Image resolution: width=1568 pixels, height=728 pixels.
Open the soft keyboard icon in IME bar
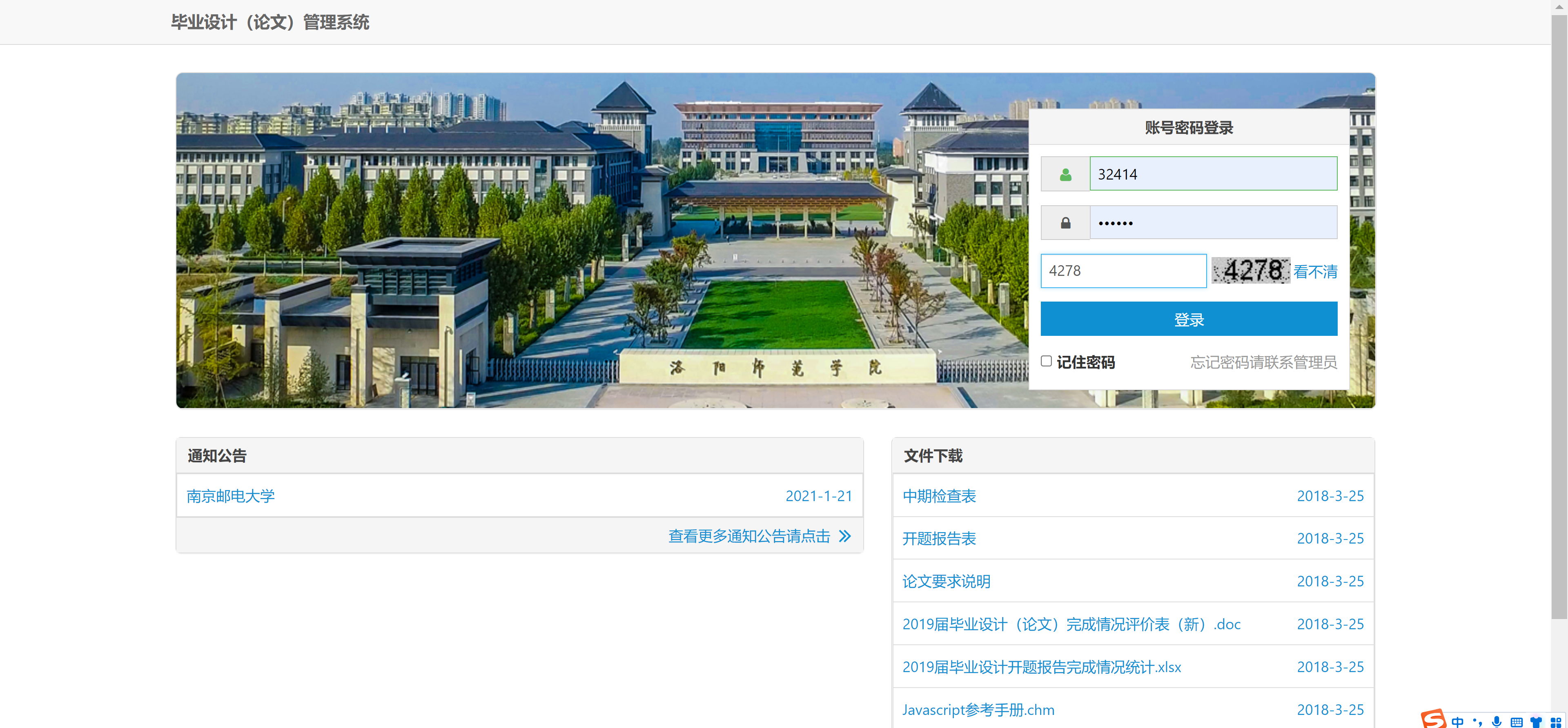point(1516,722)
